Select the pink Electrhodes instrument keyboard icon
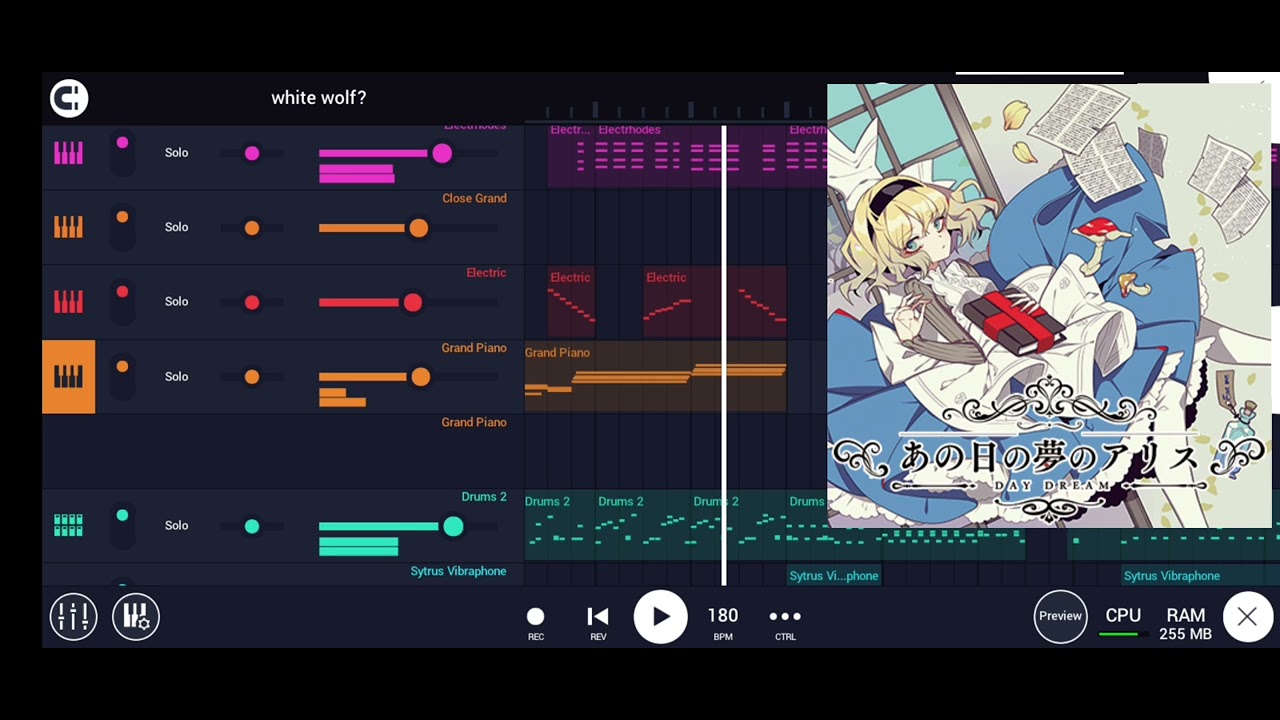The image size is (1280, 720). point(68,153)
